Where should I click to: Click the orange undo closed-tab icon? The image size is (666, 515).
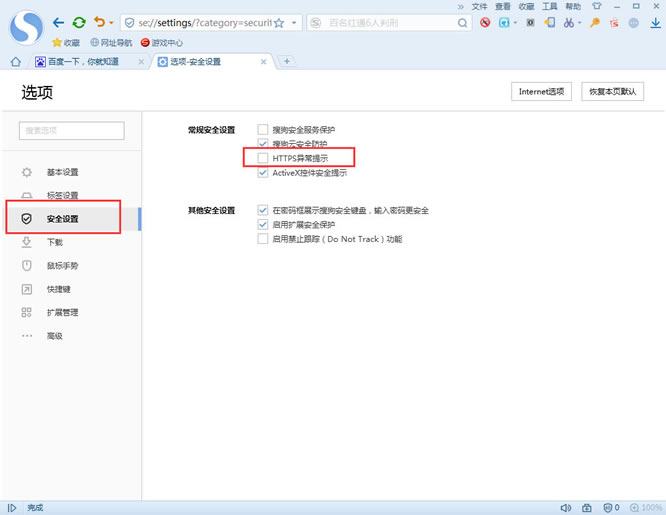coord(99,22)
